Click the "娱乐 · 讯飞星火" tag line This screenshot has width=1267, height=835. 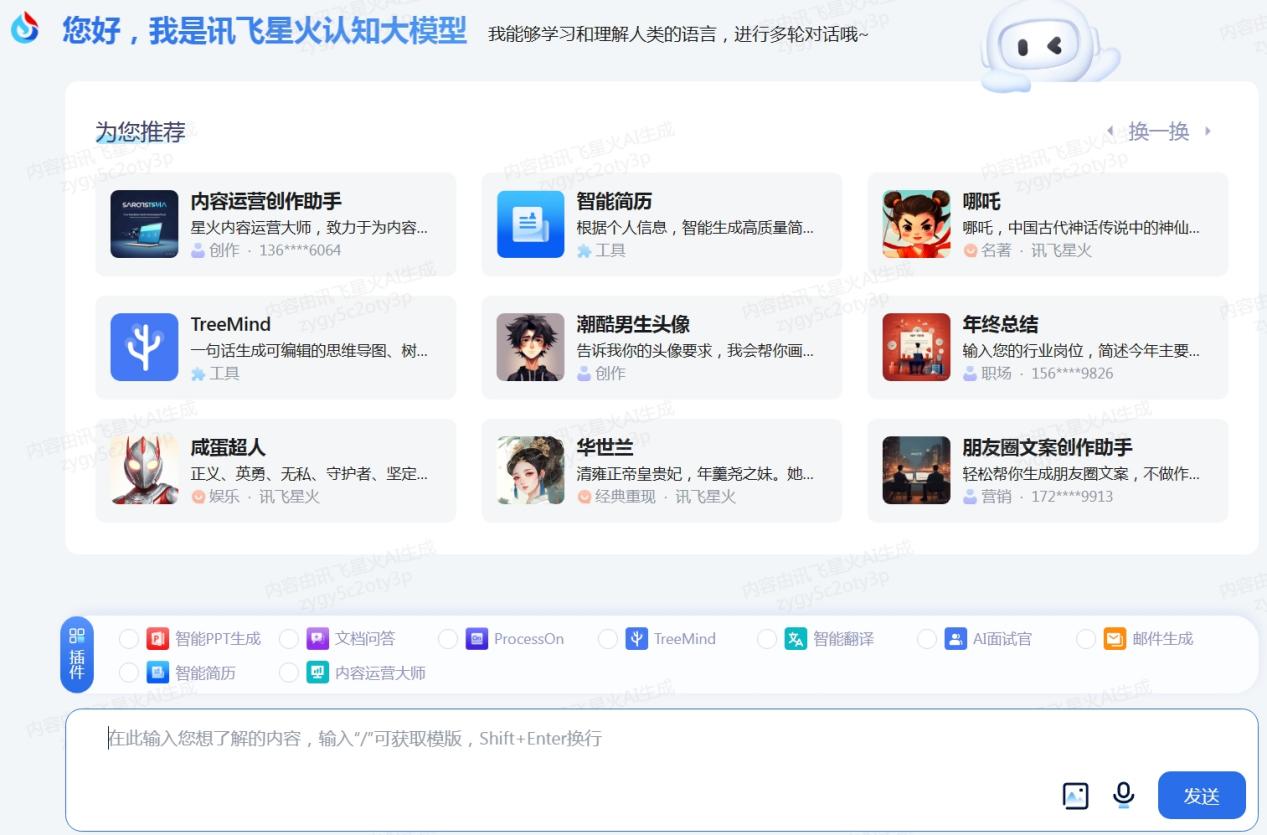point(255,496)
